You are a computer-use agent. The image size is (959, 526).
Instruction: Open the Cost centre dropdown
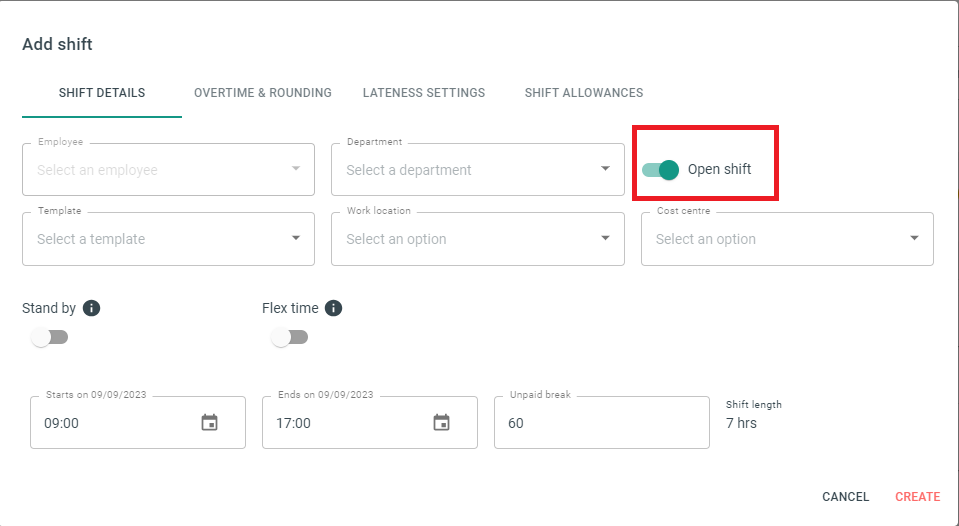click(787, 239)
